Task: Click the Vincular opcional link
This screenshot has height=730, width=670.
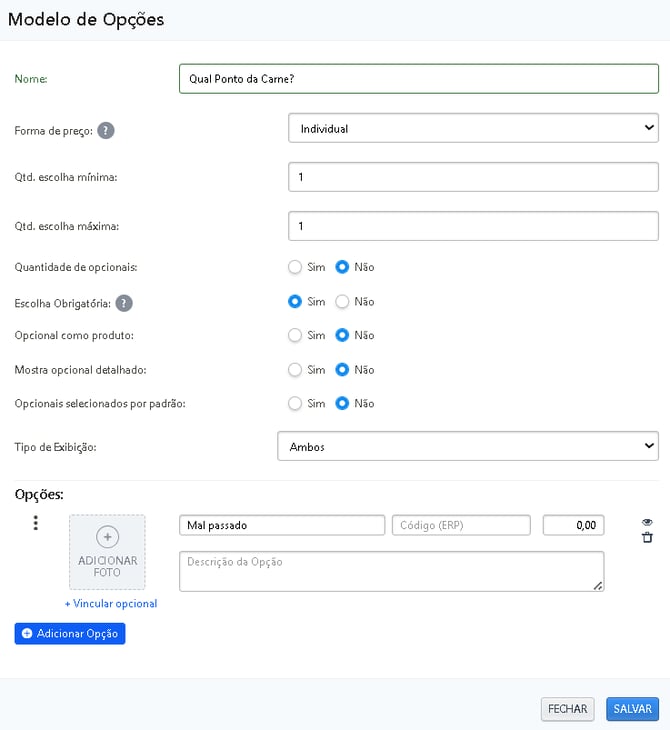Action: (x=111, y=604)
